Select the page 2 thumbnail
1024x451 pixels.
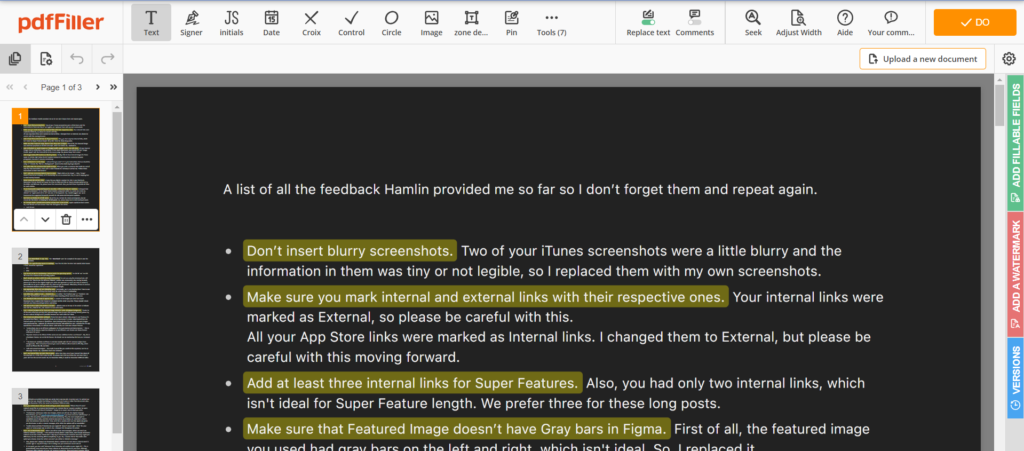(56, 309)
